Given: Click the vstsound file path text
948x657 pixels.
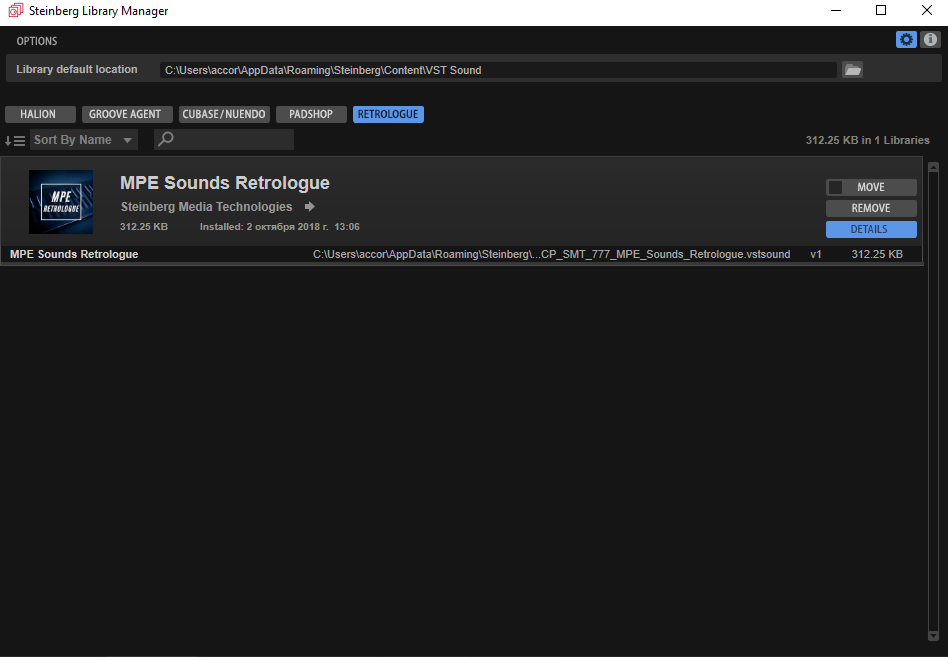Looking at the screenshot, I should tap(551, 254).
